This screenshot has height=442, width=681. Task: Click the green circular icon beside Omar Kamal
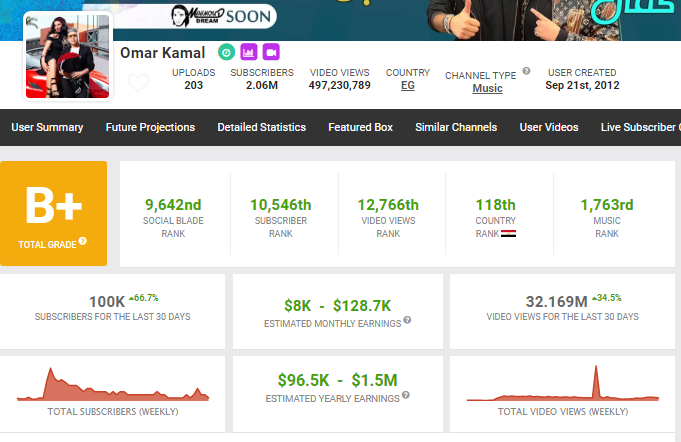(x=227, y=52)
